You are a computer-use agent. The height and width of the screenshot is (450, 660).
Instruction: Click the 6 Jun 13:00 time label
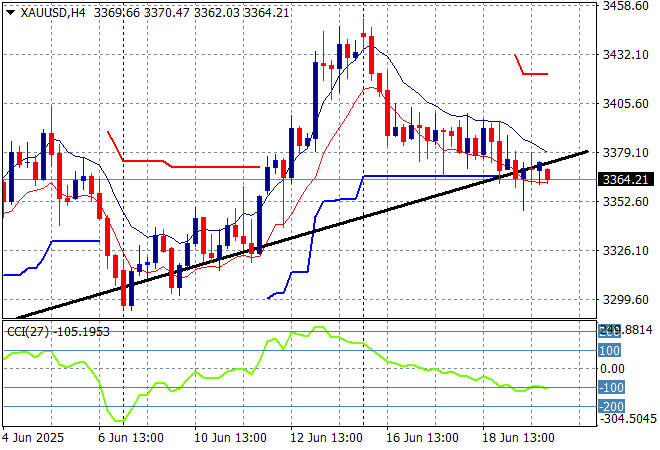click(131, 437)
